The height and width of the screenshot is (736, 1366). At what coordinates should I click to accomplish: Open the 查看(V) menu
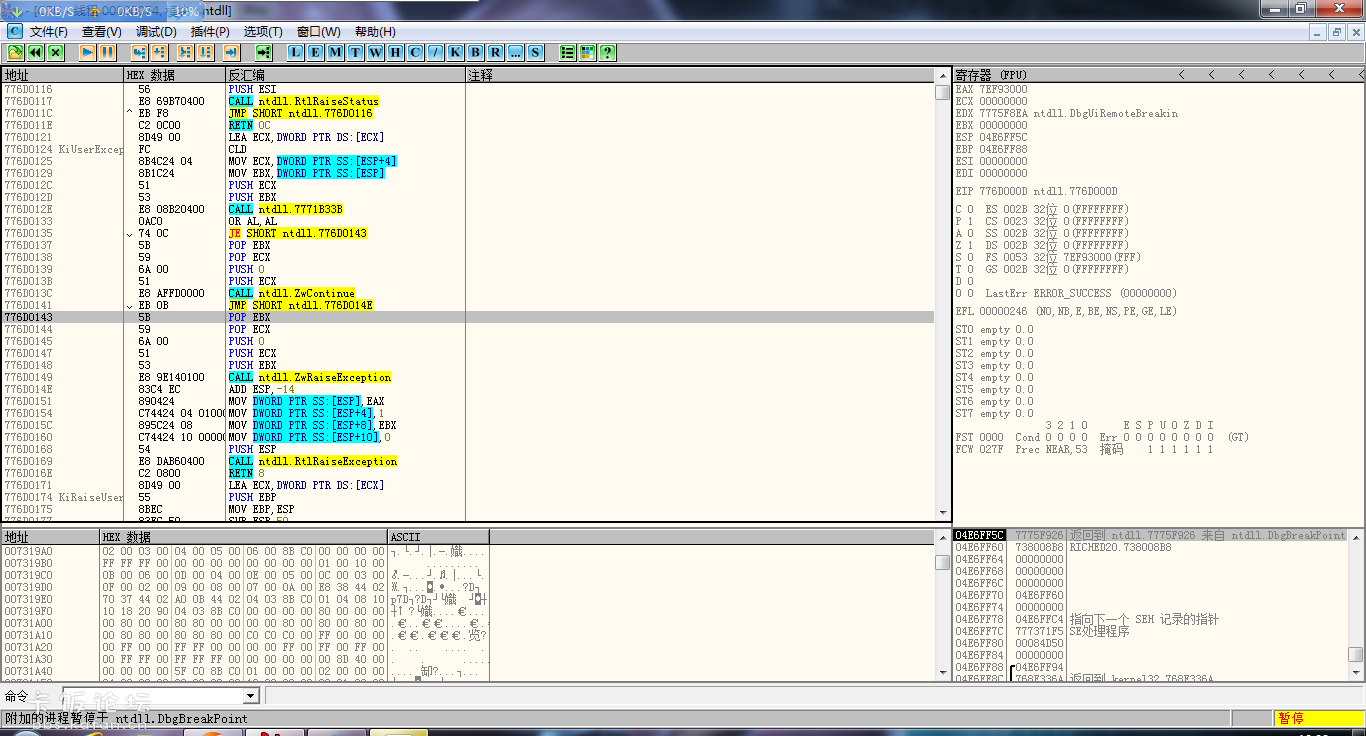102,32
